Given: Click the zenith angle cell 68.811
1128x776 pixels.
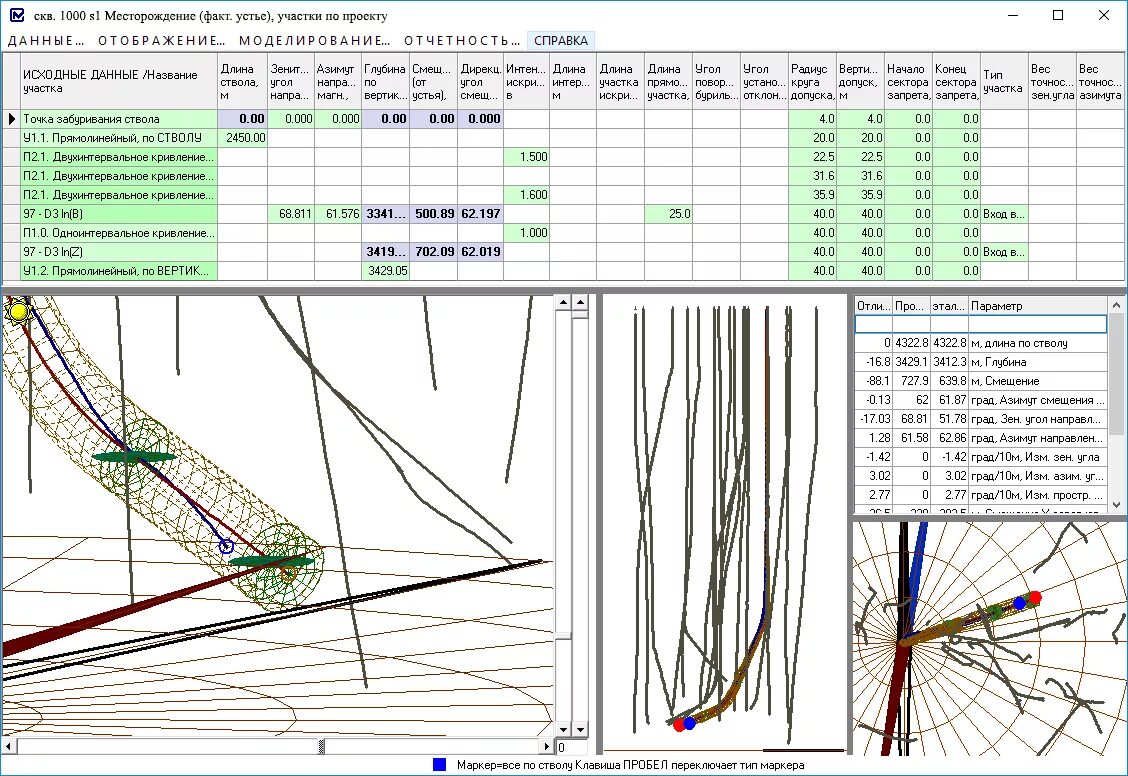Looking at the screenshot, I should 291,214.
